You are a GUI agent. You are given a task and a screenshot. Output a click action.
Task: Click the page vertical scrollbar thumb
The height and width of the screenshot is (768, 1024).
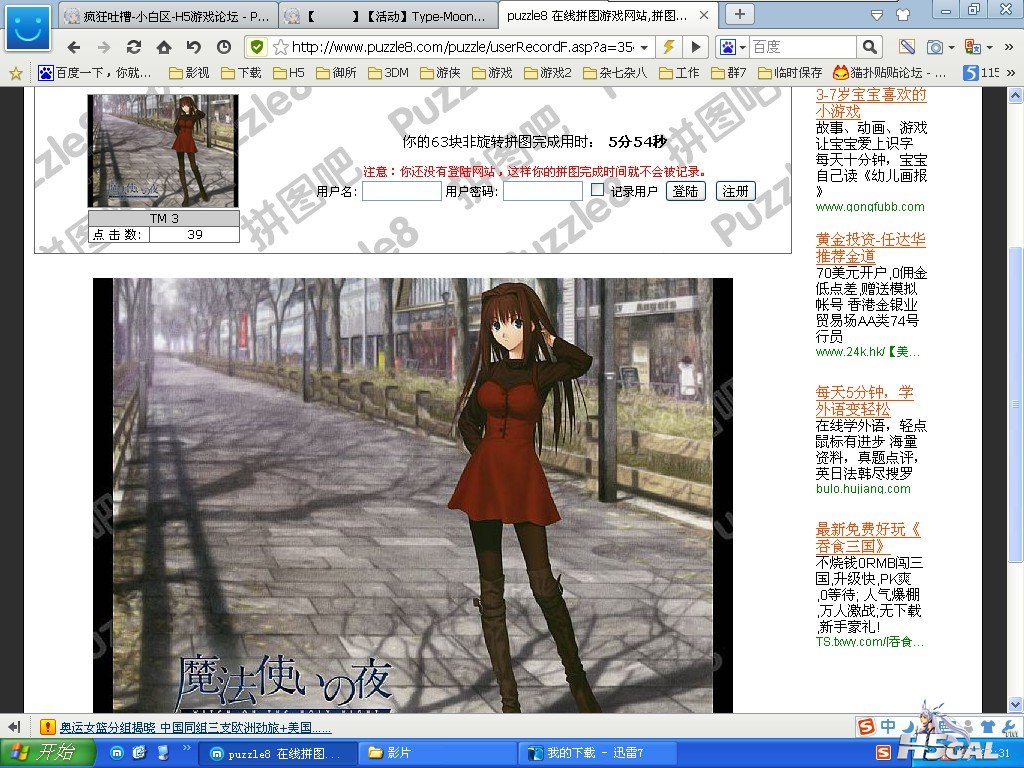[x=1015, y=402]
